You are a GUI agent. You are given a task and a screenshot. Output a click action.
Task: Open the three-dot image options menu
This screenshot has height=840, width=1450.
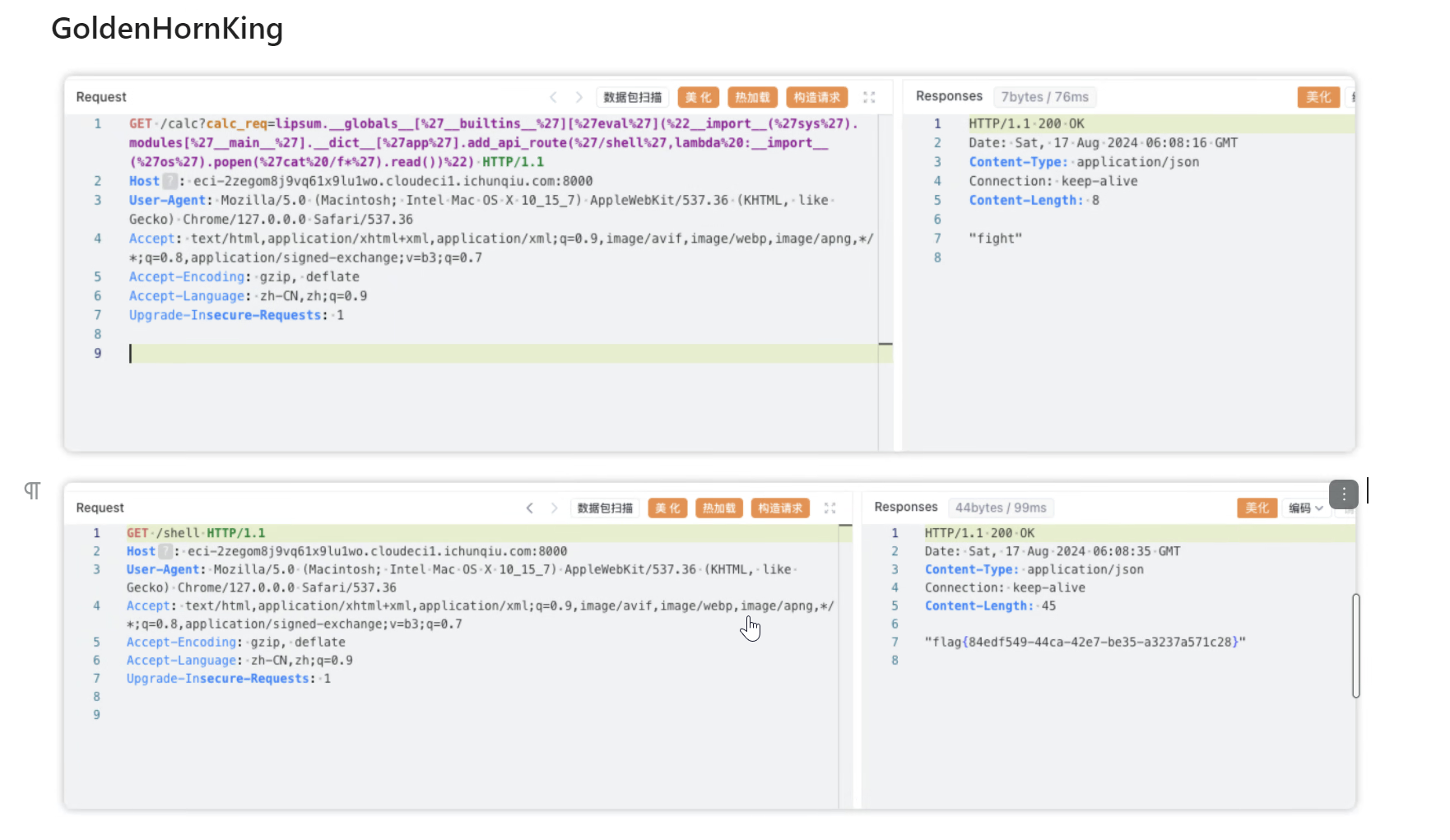pyautogui.click(x=1344, y=494)
